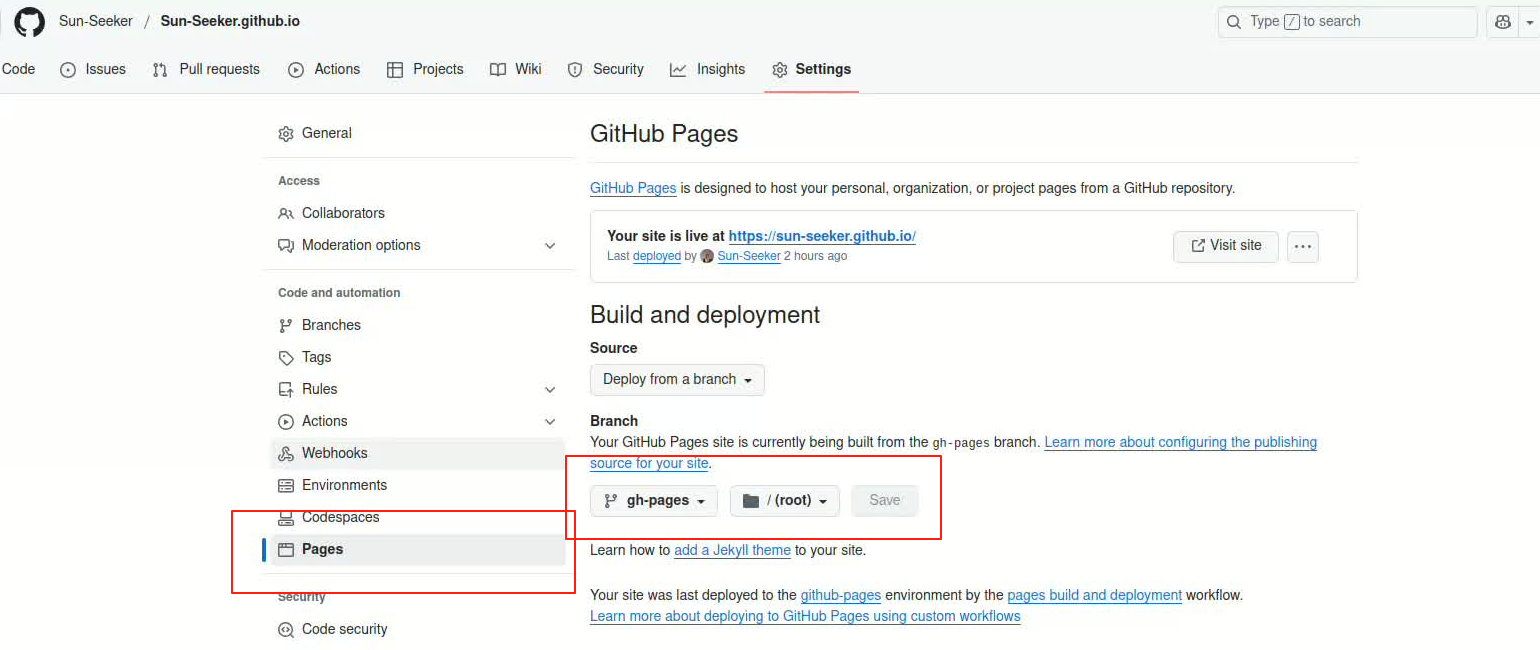The width and height of the screenshot is (1540, 650).
Task: Go to Code security settings
Action: [x=344, y=629]
